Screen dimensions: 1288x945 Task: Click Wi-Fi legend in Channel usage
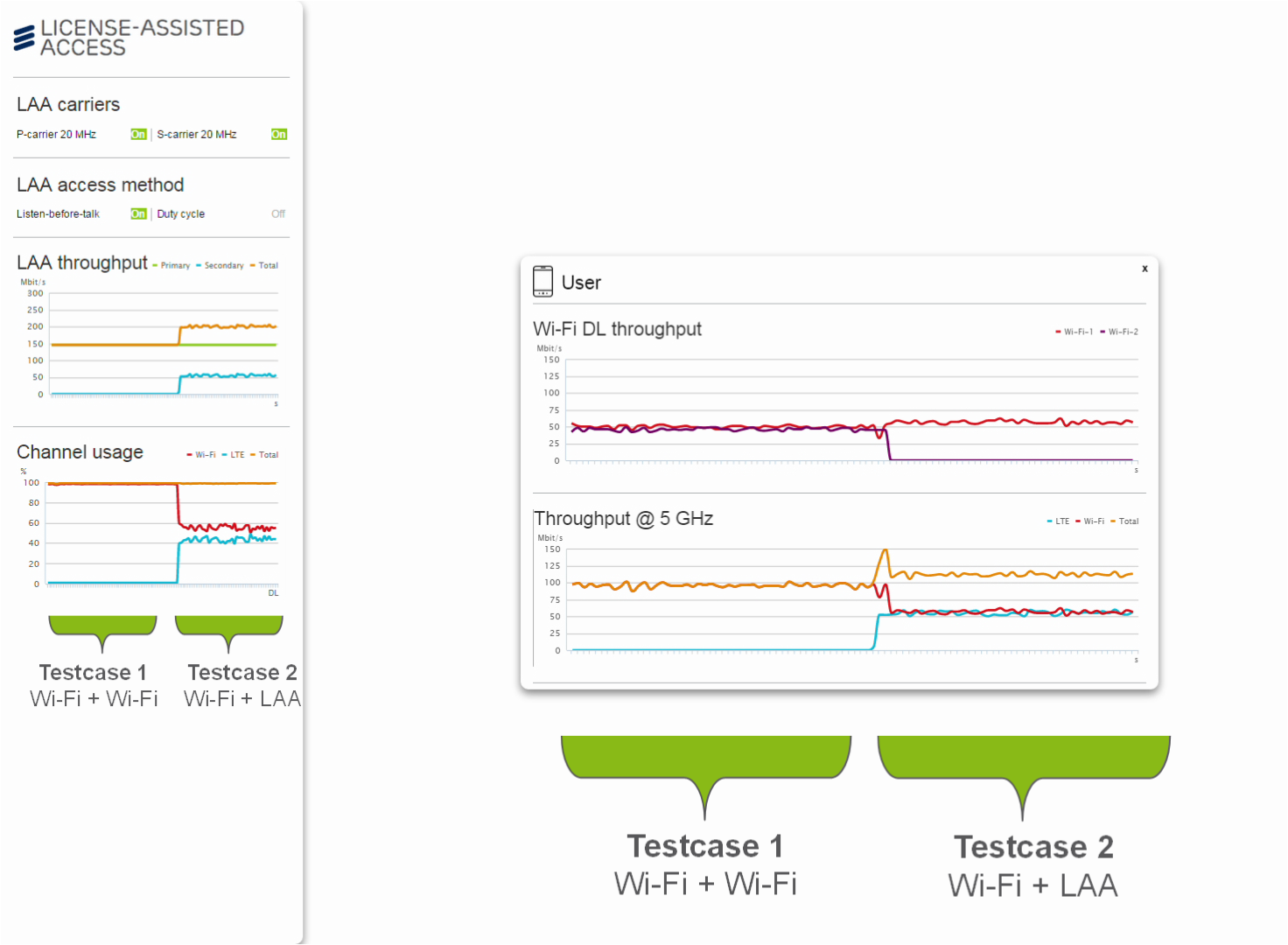click(x=205, y=455)
